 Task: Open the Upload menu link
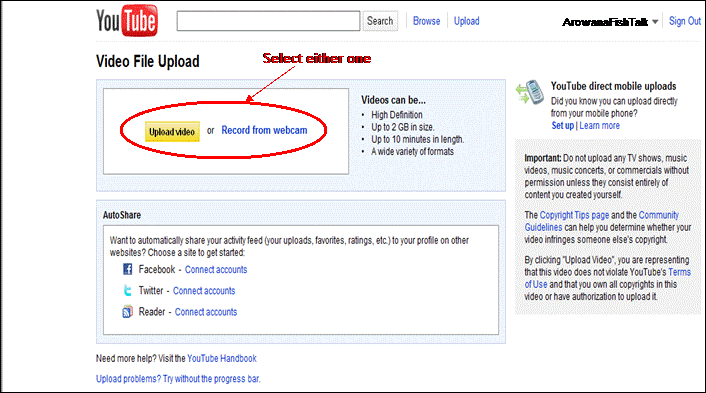tap(466, 21)
